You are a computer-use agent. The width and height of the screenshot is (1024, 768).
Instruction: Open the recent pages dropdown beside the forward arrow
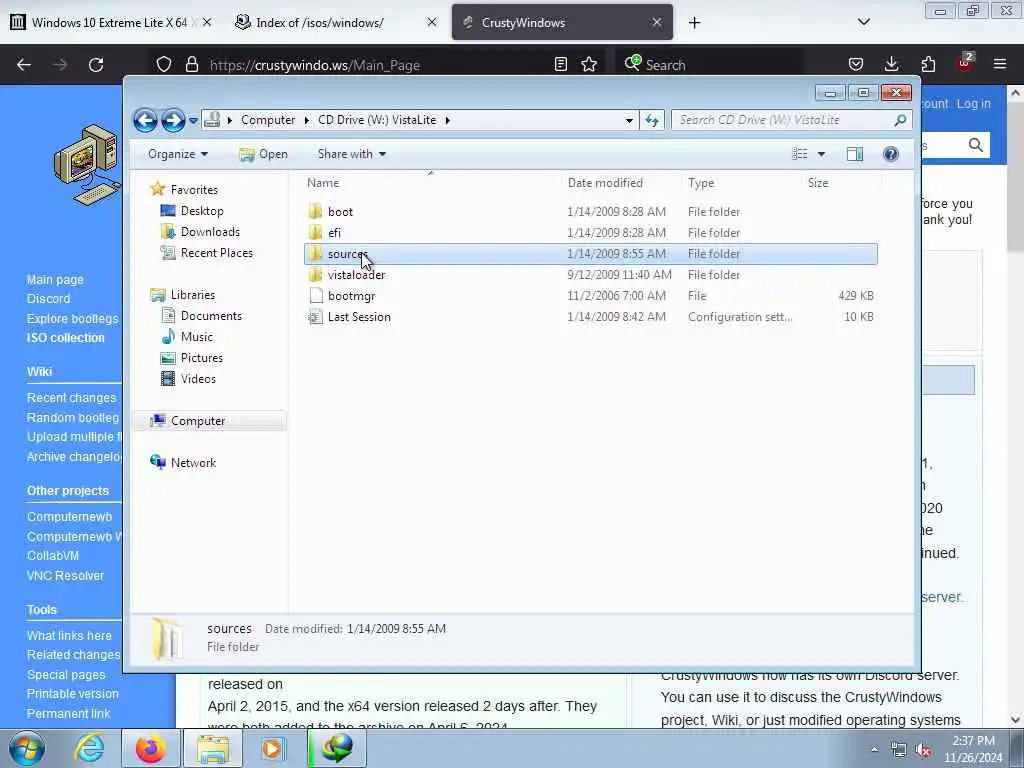click(193, 121)
